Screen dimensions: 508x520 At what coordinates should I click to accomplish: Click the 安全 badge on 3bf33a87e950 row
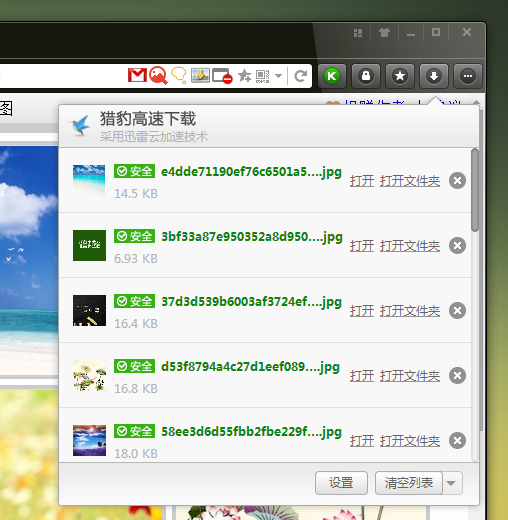pos(134,236)
